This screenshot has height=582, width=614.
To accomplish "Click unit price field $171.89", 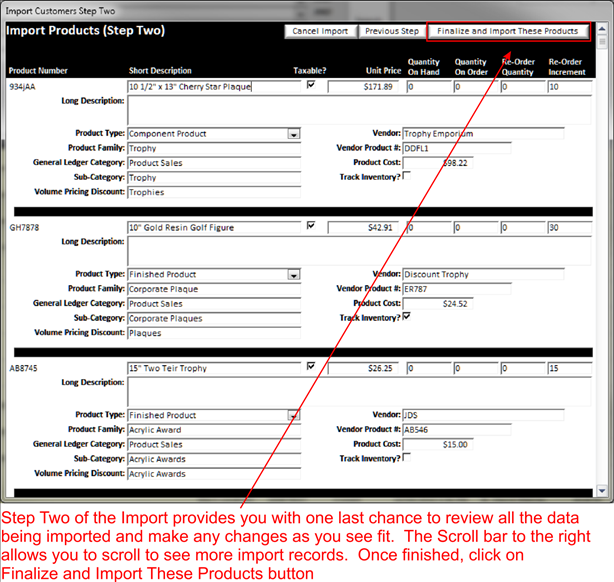I will (363, 87).
